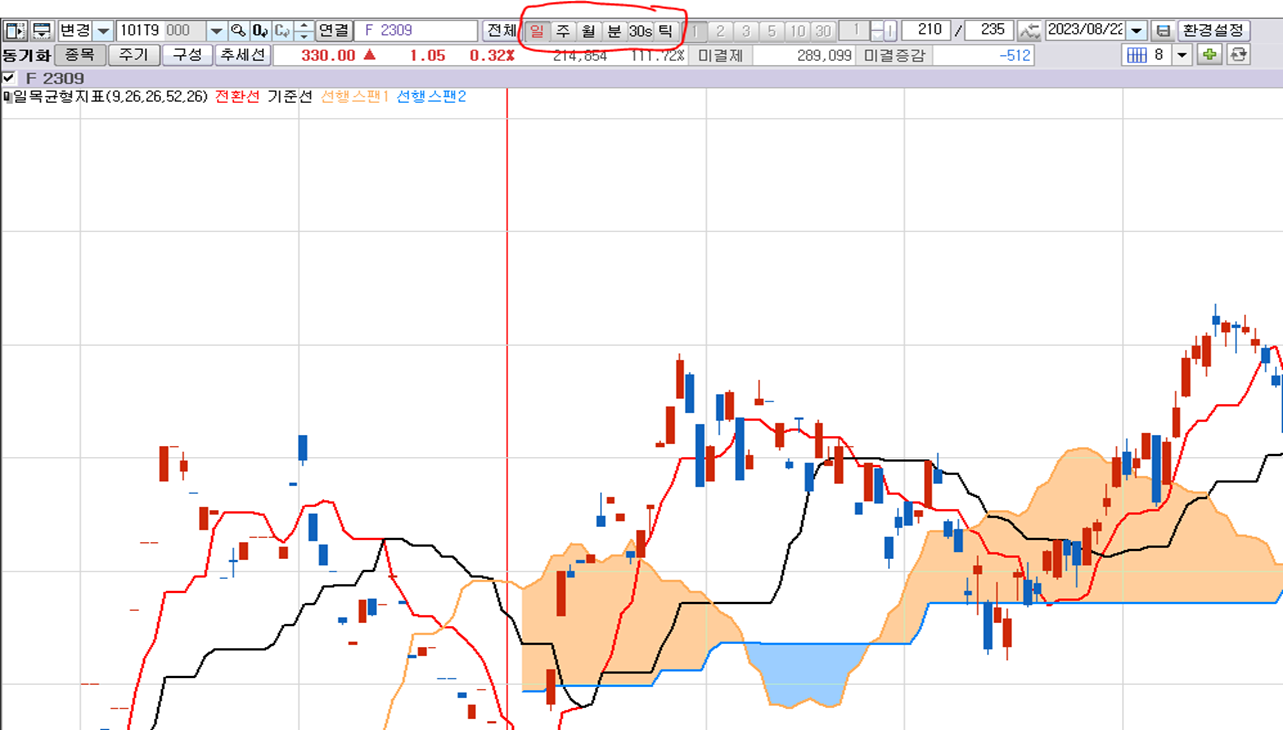
Task: Click the chart line refresh icon
Action: click(x=1029, y=31)
